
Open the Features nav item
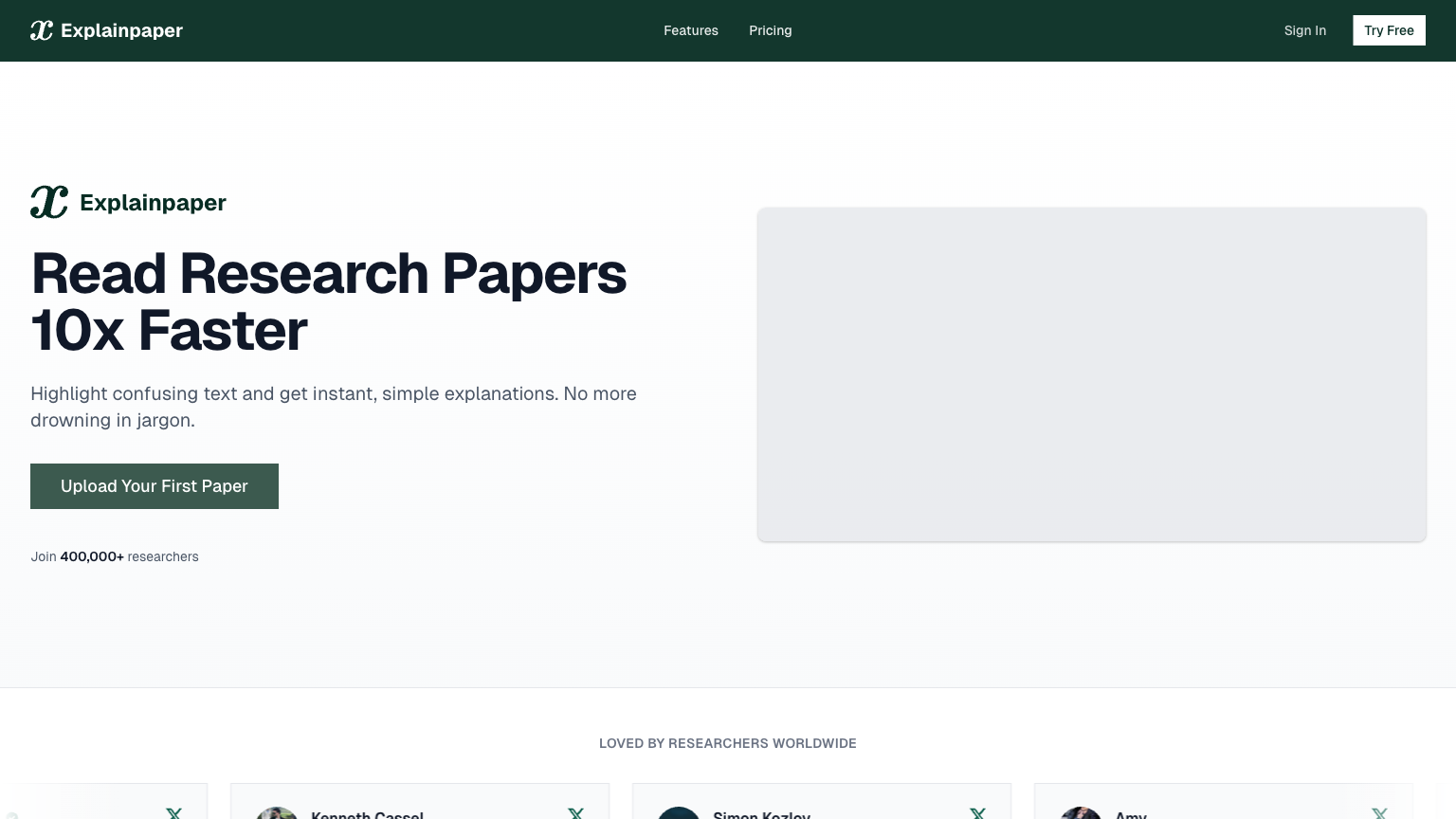click(x=691, y=30)
